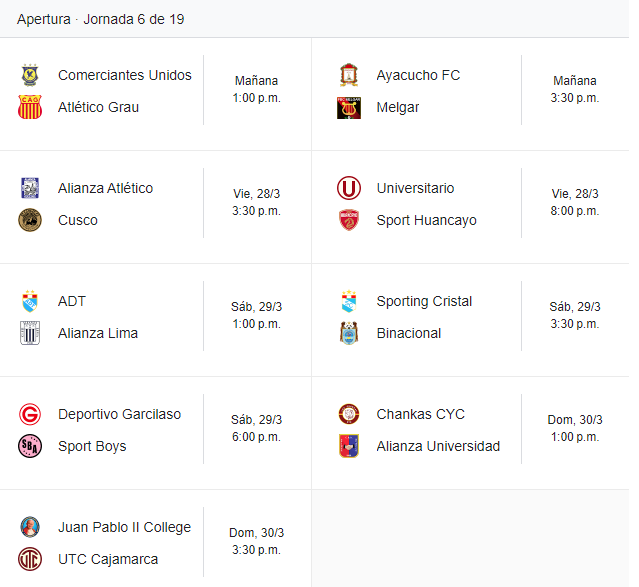Click the Sport Boys team crest
This screenshot has height=587, width=639.
point(30,446)
